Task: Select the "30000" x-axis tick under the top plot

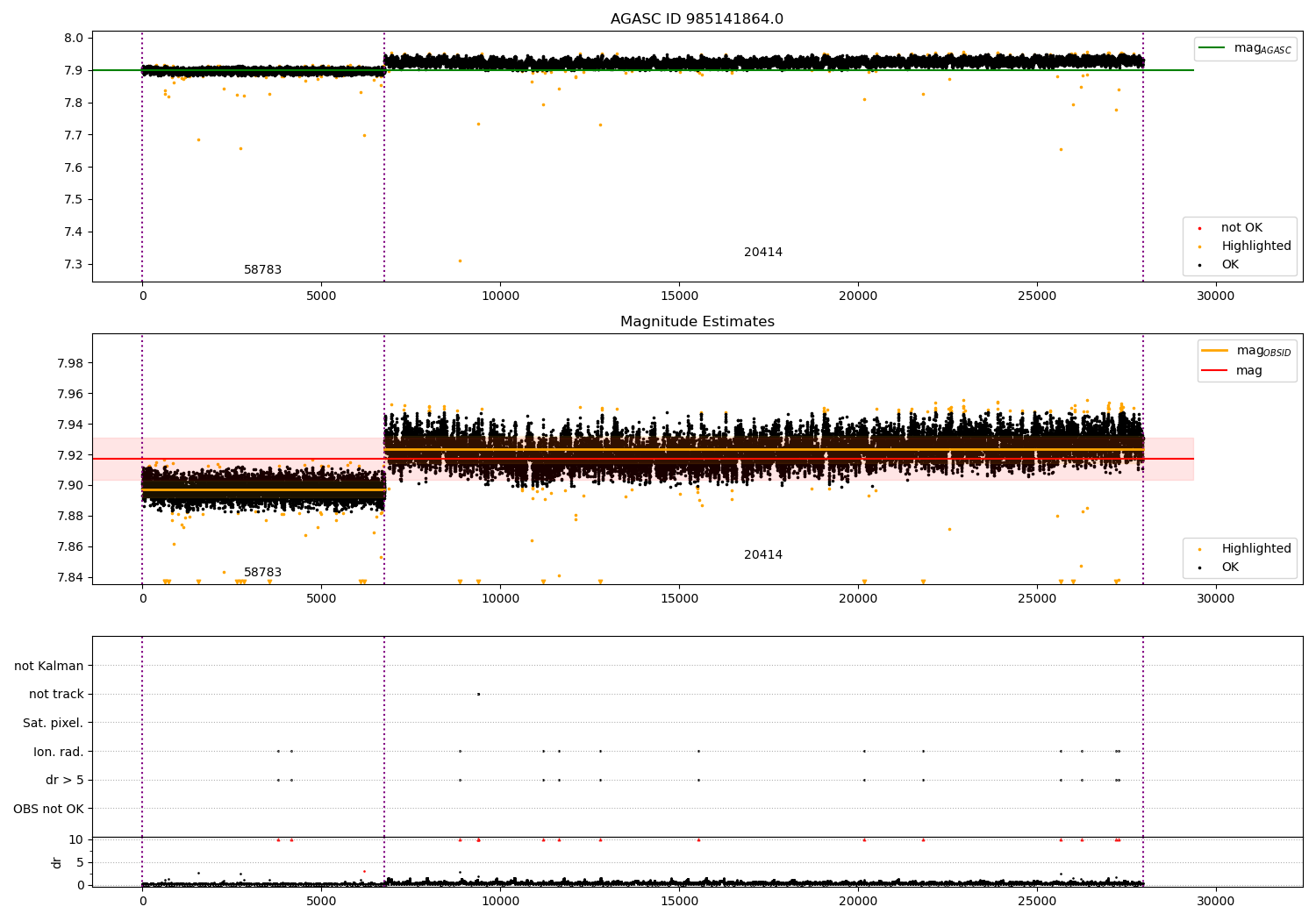Action: (x=1216, y=296)
